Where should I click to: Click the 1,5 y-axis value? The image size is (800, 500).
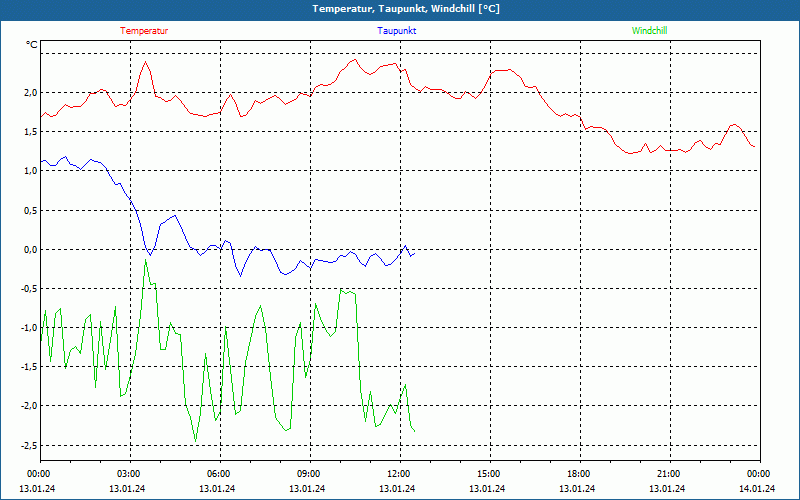[30, 132]
